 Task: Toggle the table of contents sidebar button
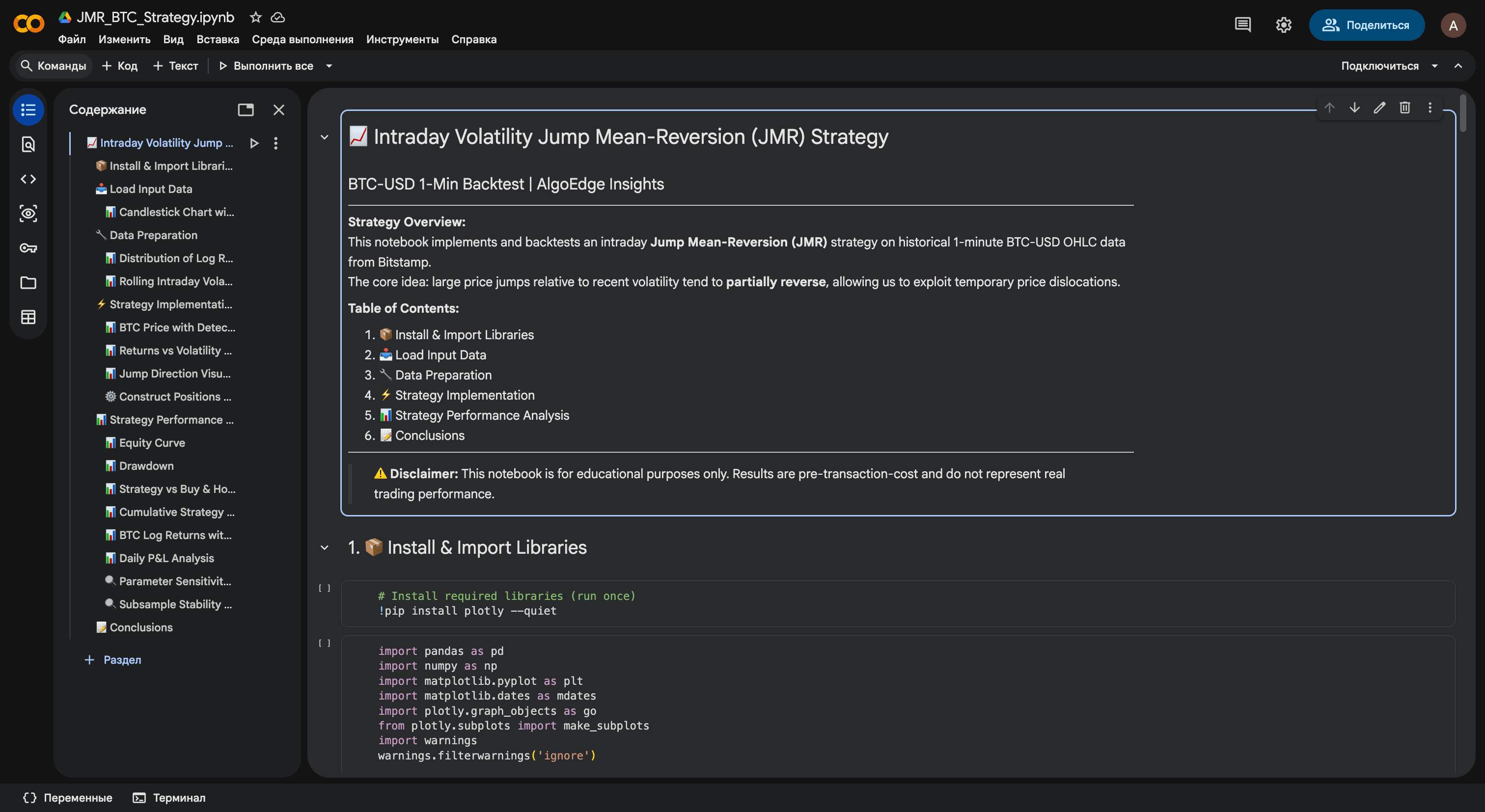[x=28, y=109]
